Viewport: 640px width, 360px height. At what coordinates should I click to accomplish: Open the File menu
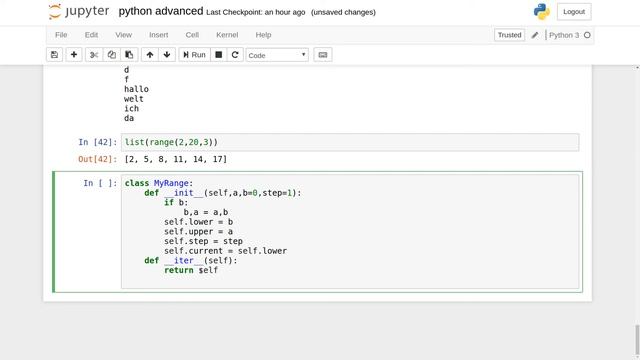(61, 35)
